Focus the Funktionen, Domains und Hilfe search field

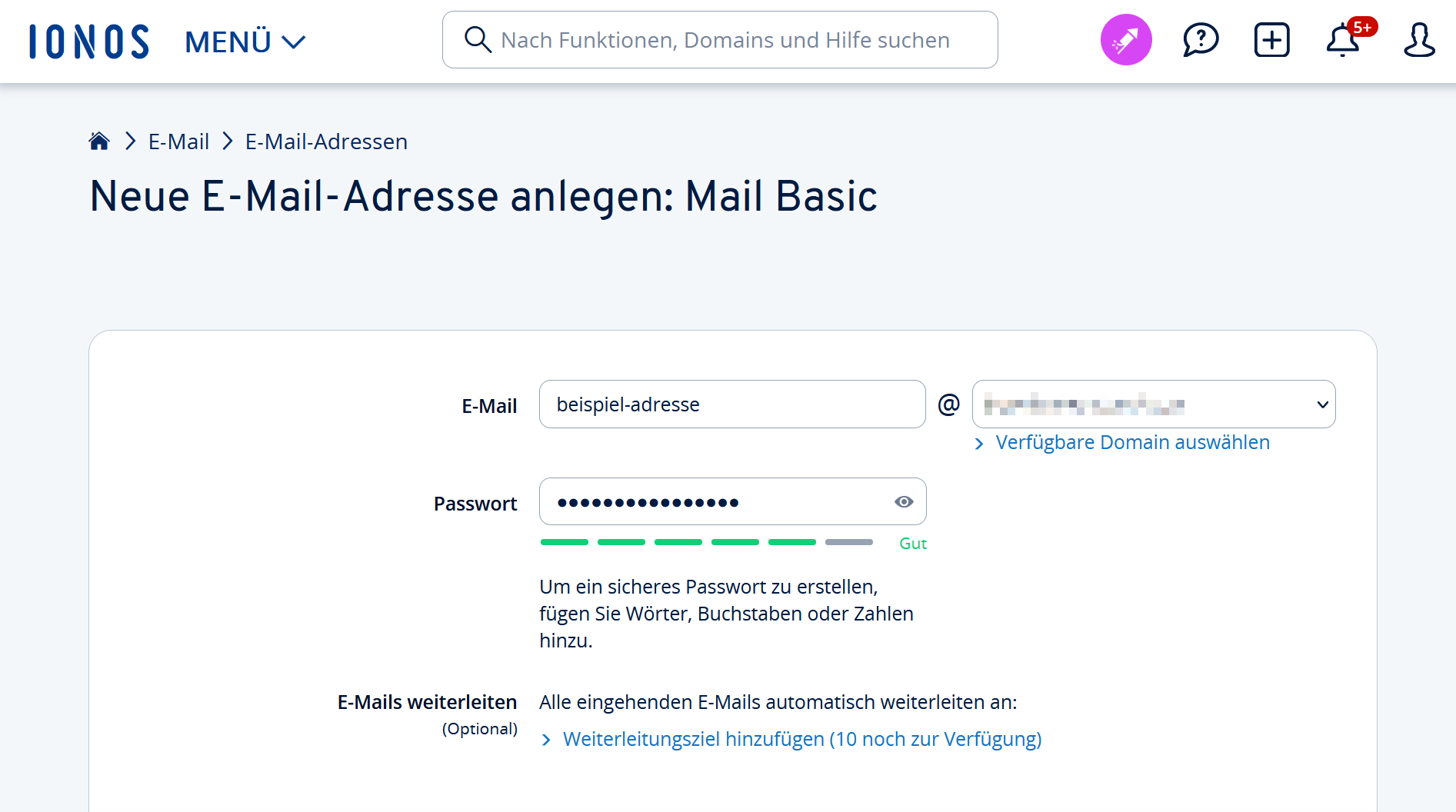tap(720, 39)
